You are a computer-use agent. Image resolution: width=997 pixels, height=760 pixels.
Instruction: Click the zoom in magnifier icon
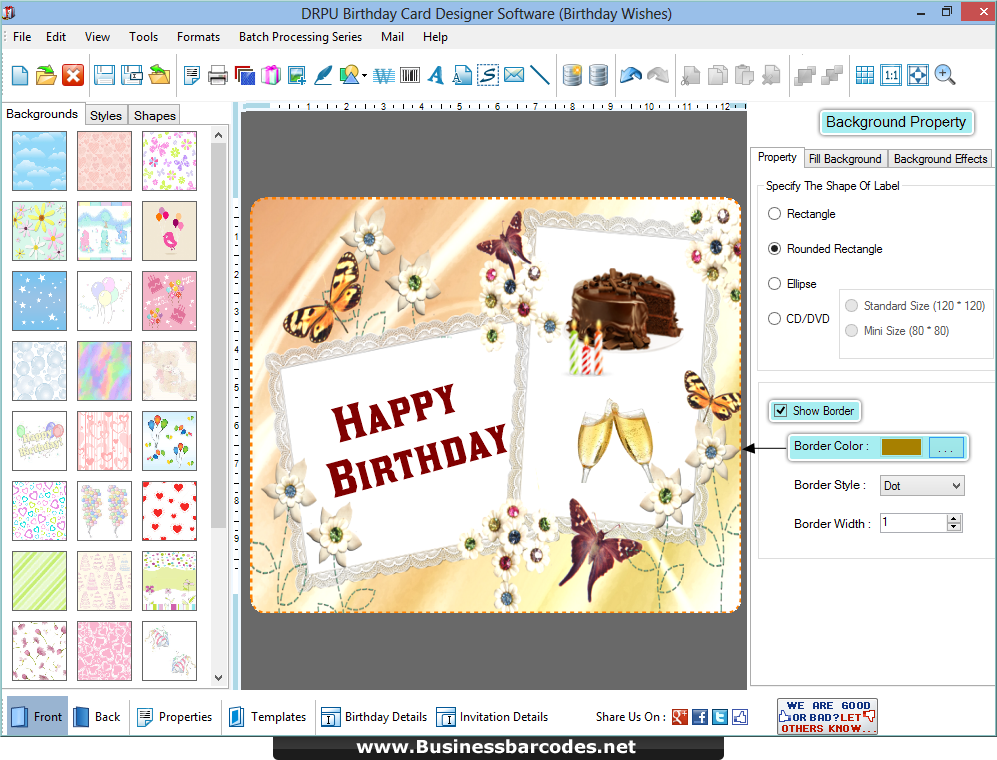945,76
